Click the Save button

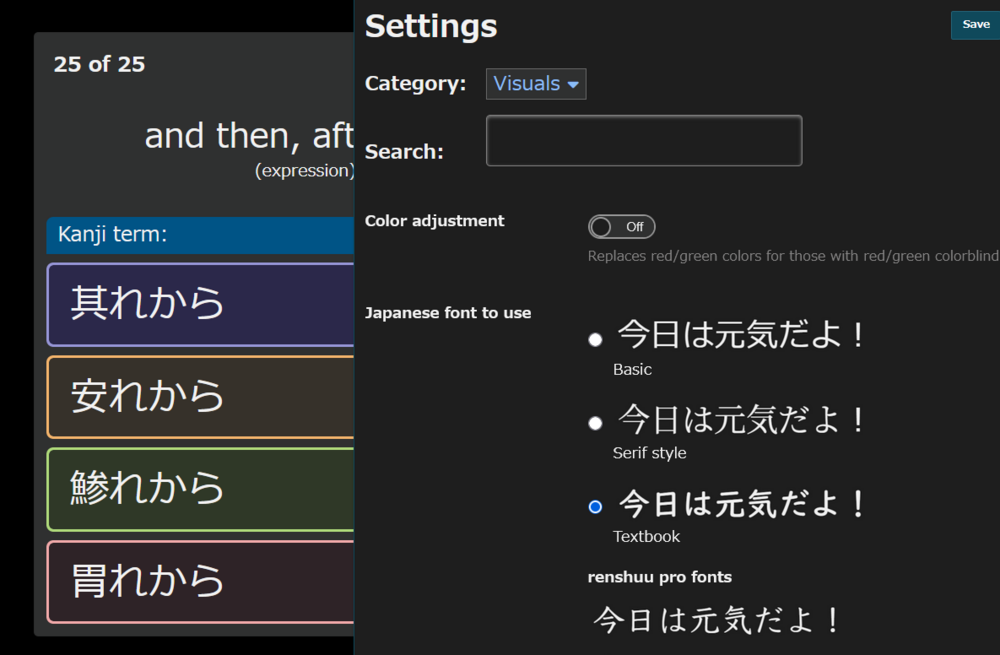click(975, 25)
